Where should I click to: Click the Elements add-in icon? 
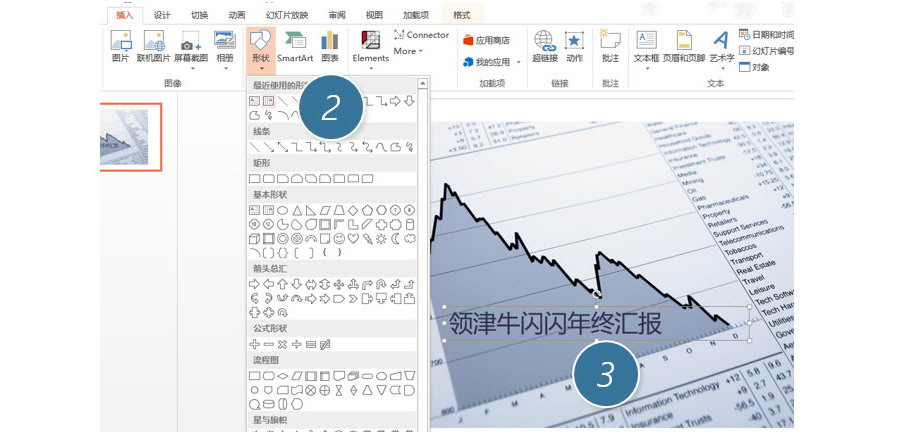[370, 41]
